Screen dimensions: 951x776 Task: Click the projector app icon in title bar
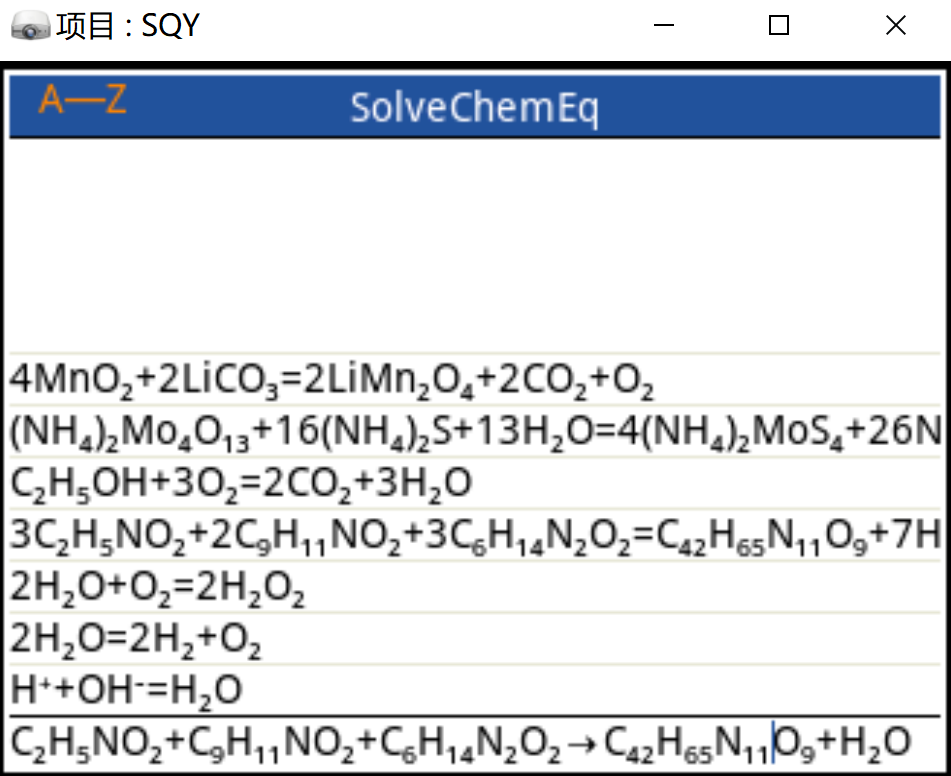[30, 27]
